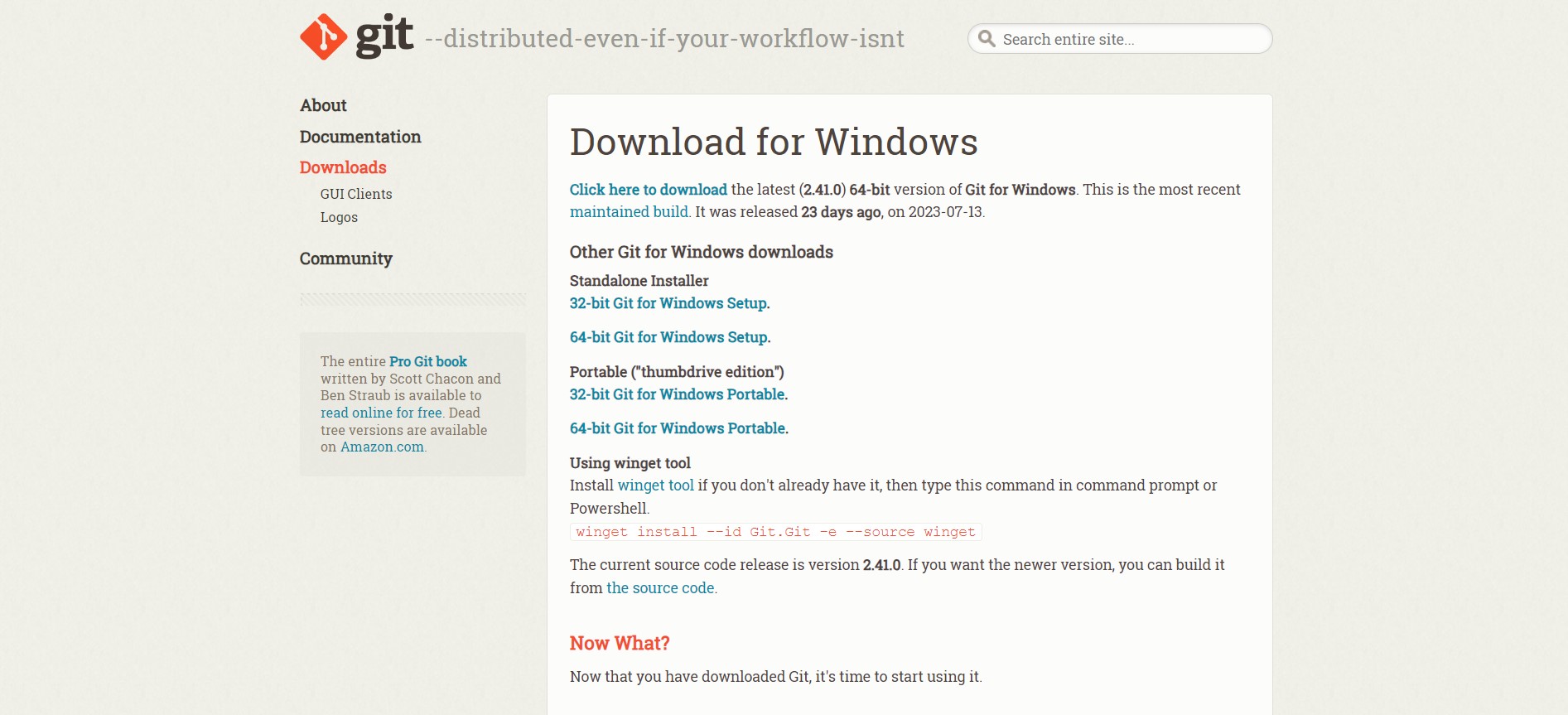Image resolution: width=1568 pixels, height=715 pixels.
Task: Go to Logos page
Action: [339, 217]
